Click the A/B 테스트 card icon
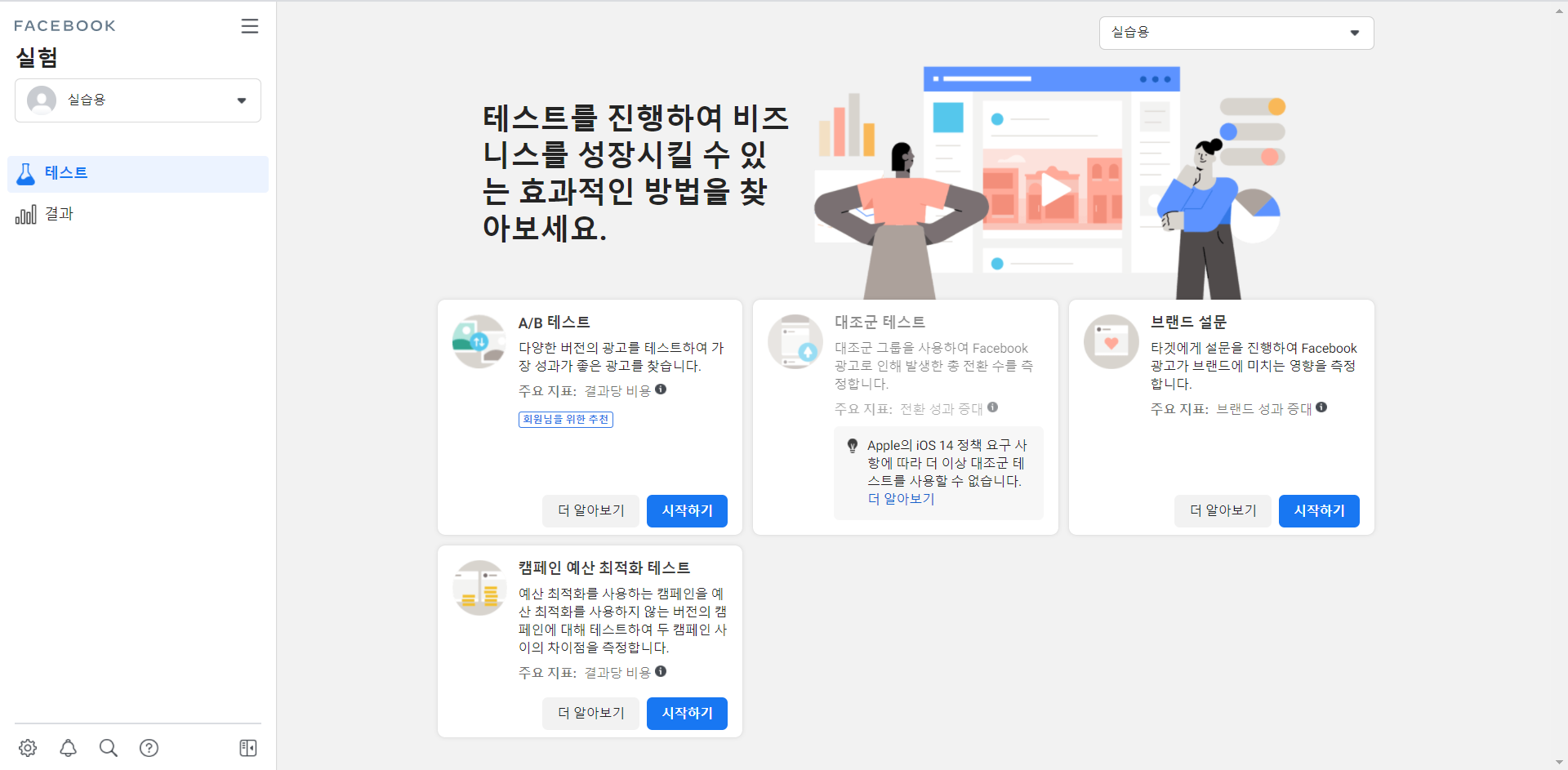This screenshot has width=1568, height=770. pos(479,341)
